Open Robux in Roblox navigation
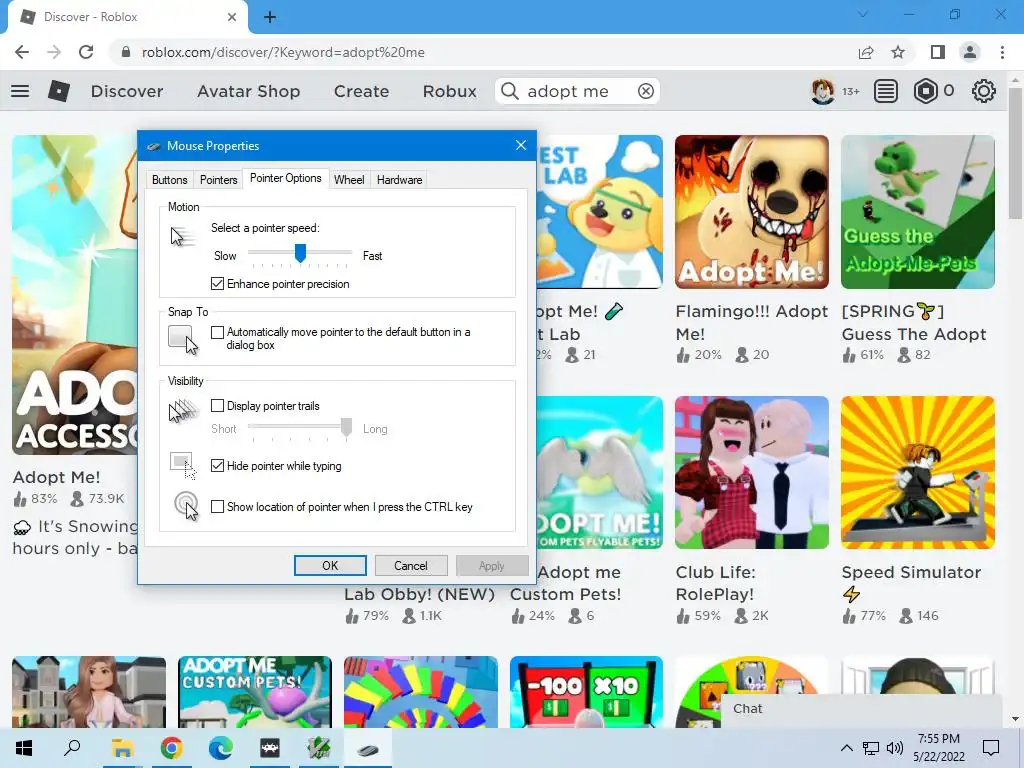Screen dimensions: 1024x768 pyautogui.click(x=449, y=91)
